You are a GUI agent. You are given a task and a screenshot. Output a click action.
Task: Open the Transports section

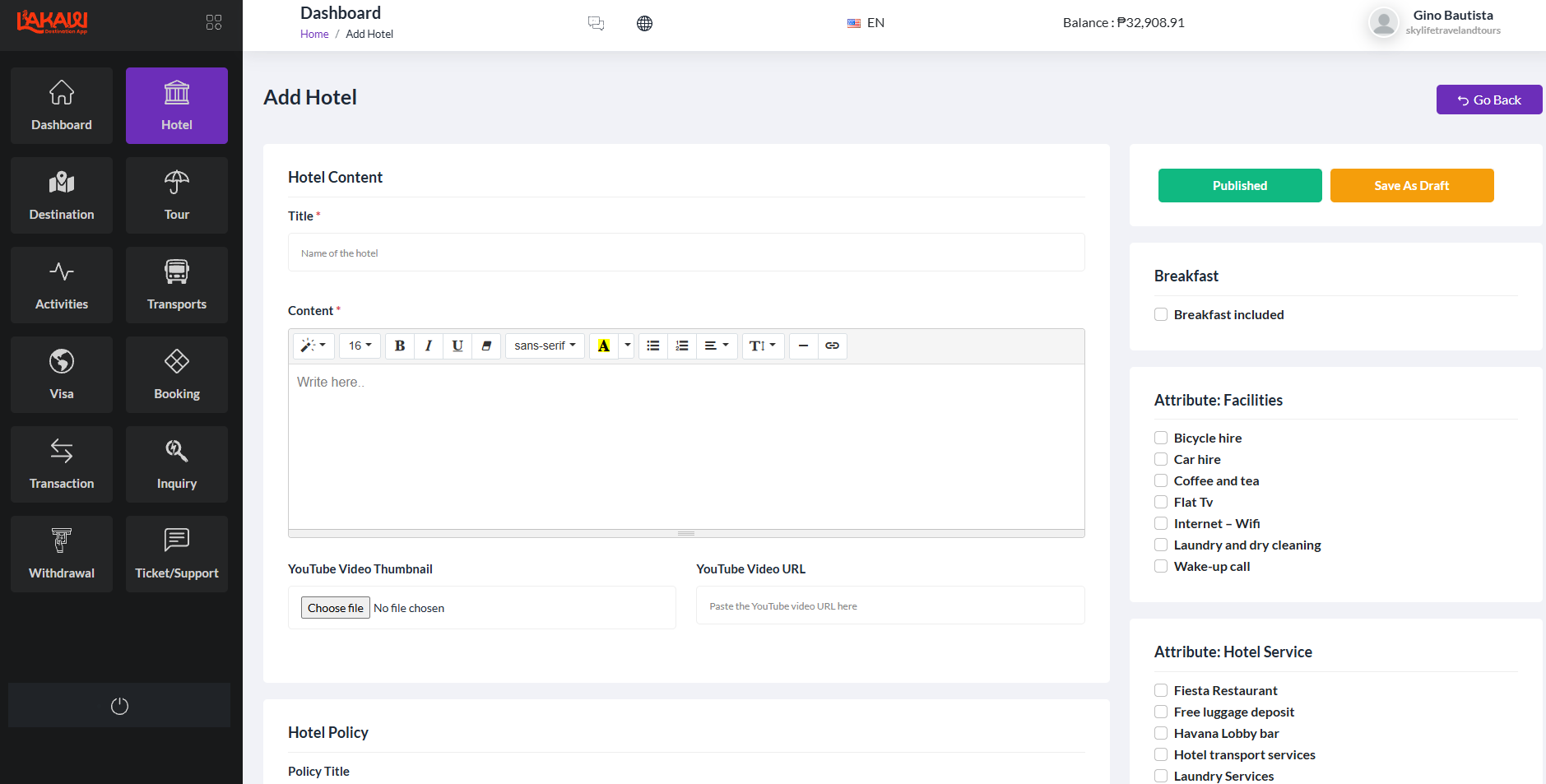point(177,285)
